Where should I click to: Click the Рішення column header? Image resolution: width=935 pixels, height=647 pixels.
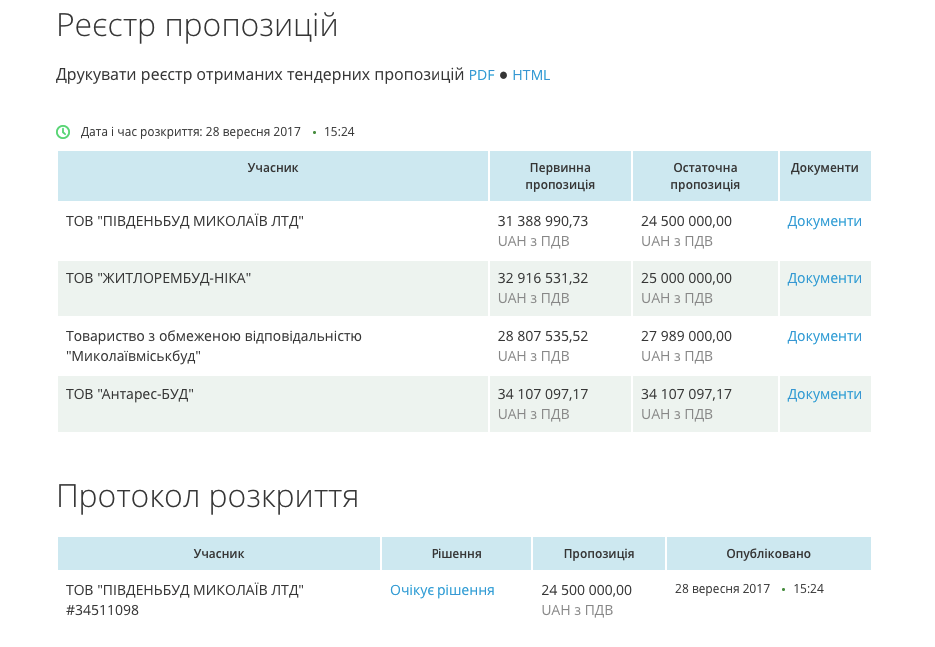pos(456,553)
